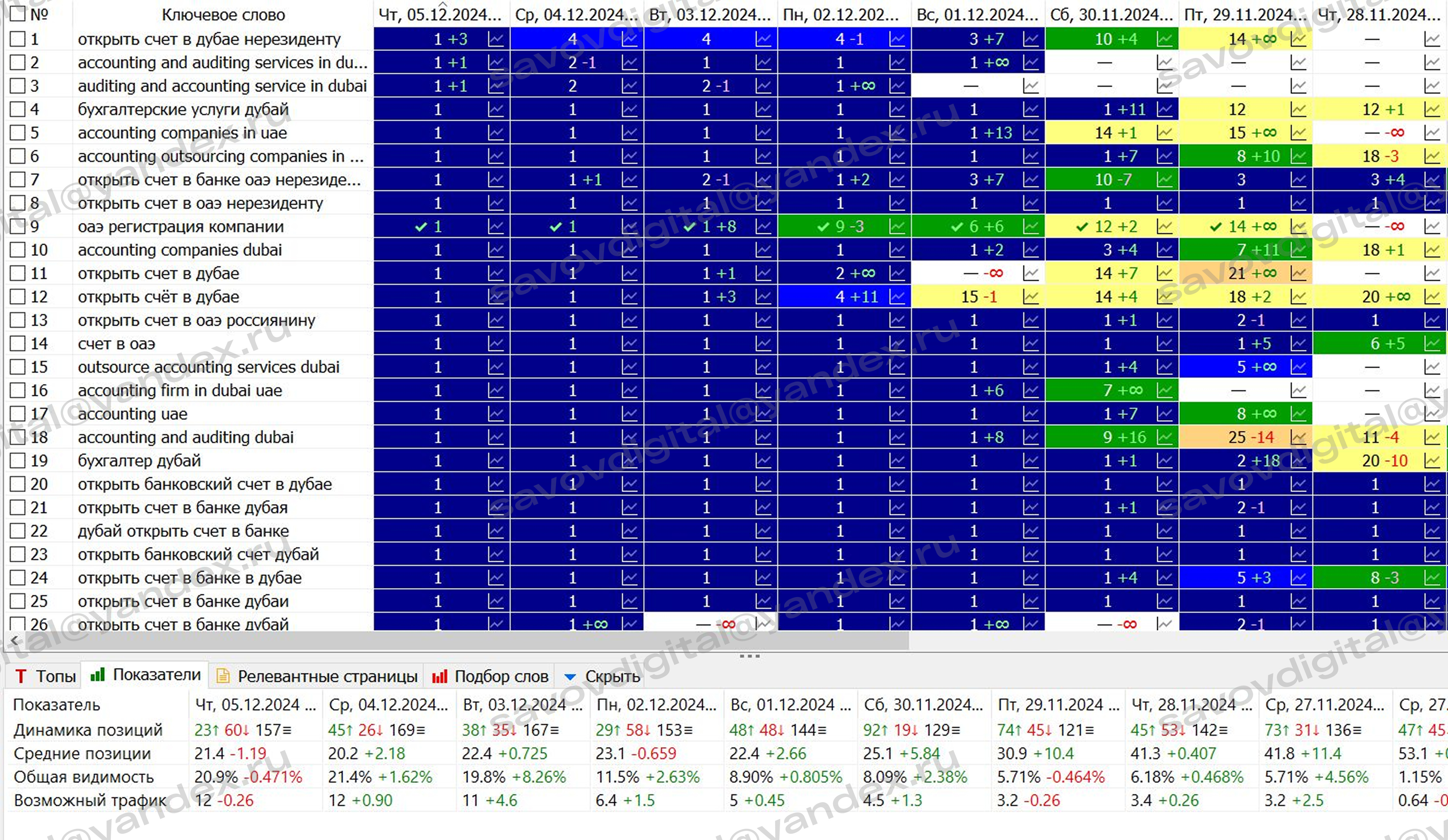Check the box for keyword row 20
Screen dimensions: 1448x840
[x=18, y=484]
